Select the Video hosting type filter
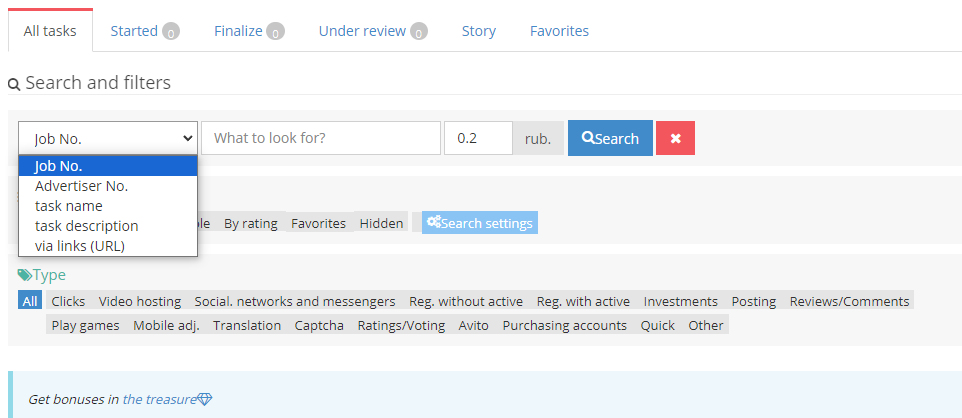 click(x=140, y=301)
